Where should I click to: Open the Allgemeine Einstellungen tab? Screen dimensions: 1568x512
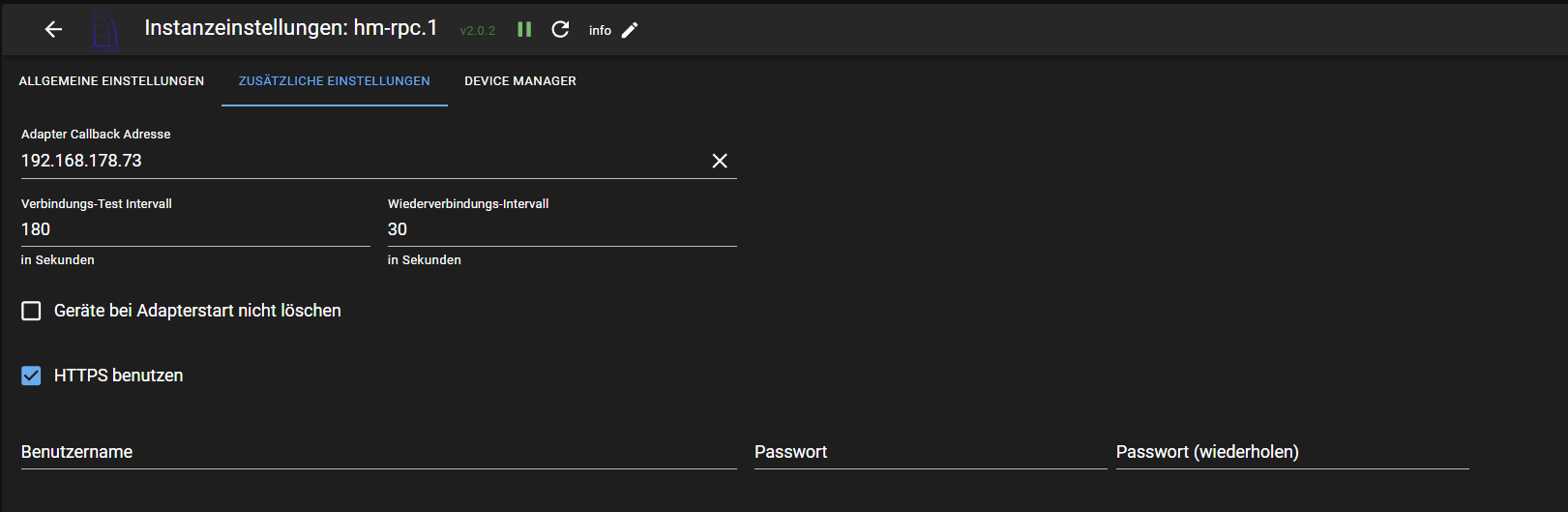point(111,81)
